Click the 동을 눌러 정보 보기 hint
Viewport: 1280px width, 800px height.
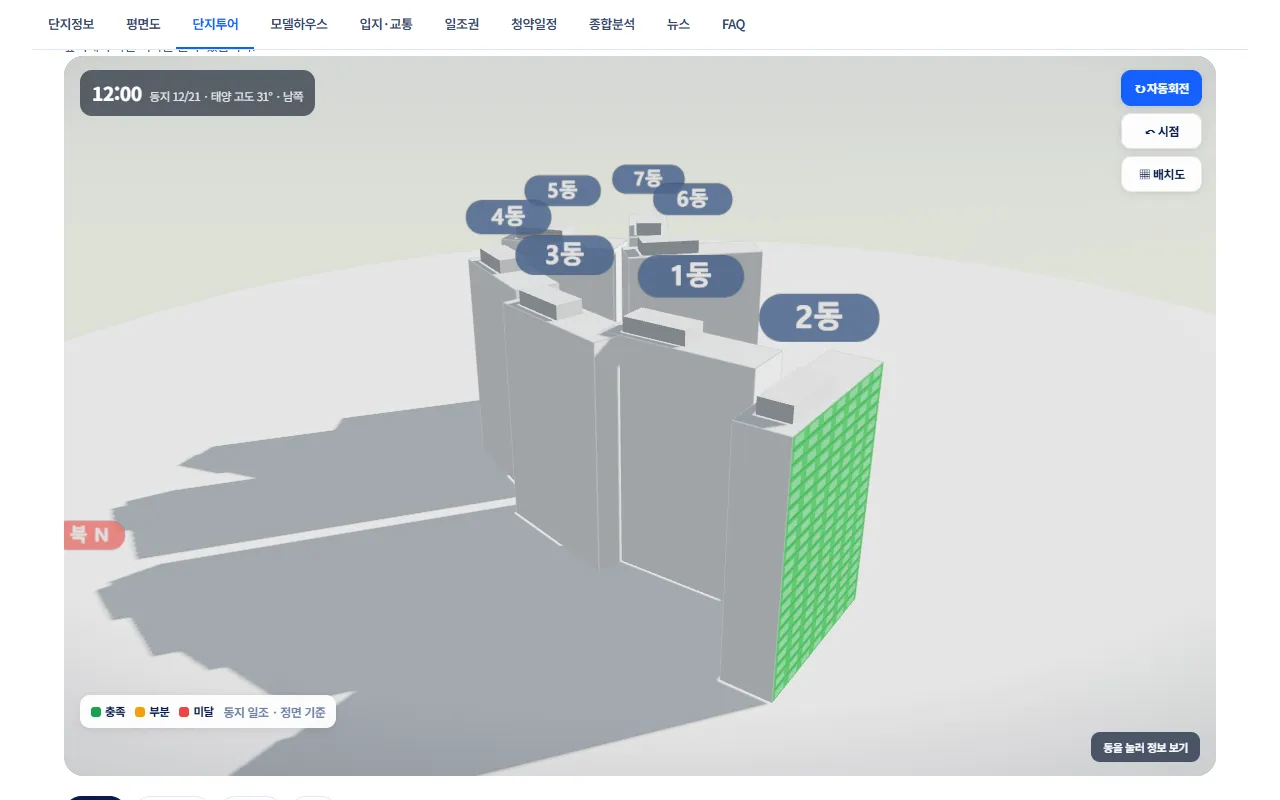[1145, 748]
